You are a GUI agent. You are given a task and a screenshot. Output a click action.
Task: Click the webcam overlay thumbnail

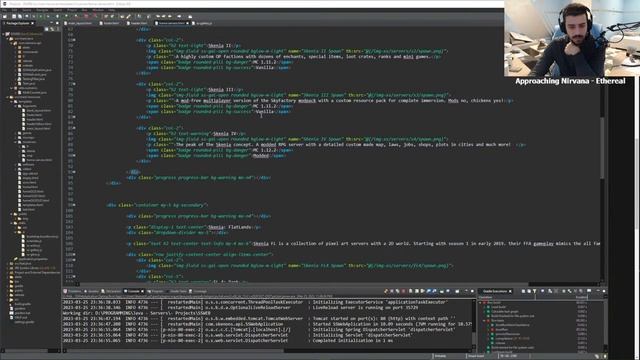tap(572, 38)
